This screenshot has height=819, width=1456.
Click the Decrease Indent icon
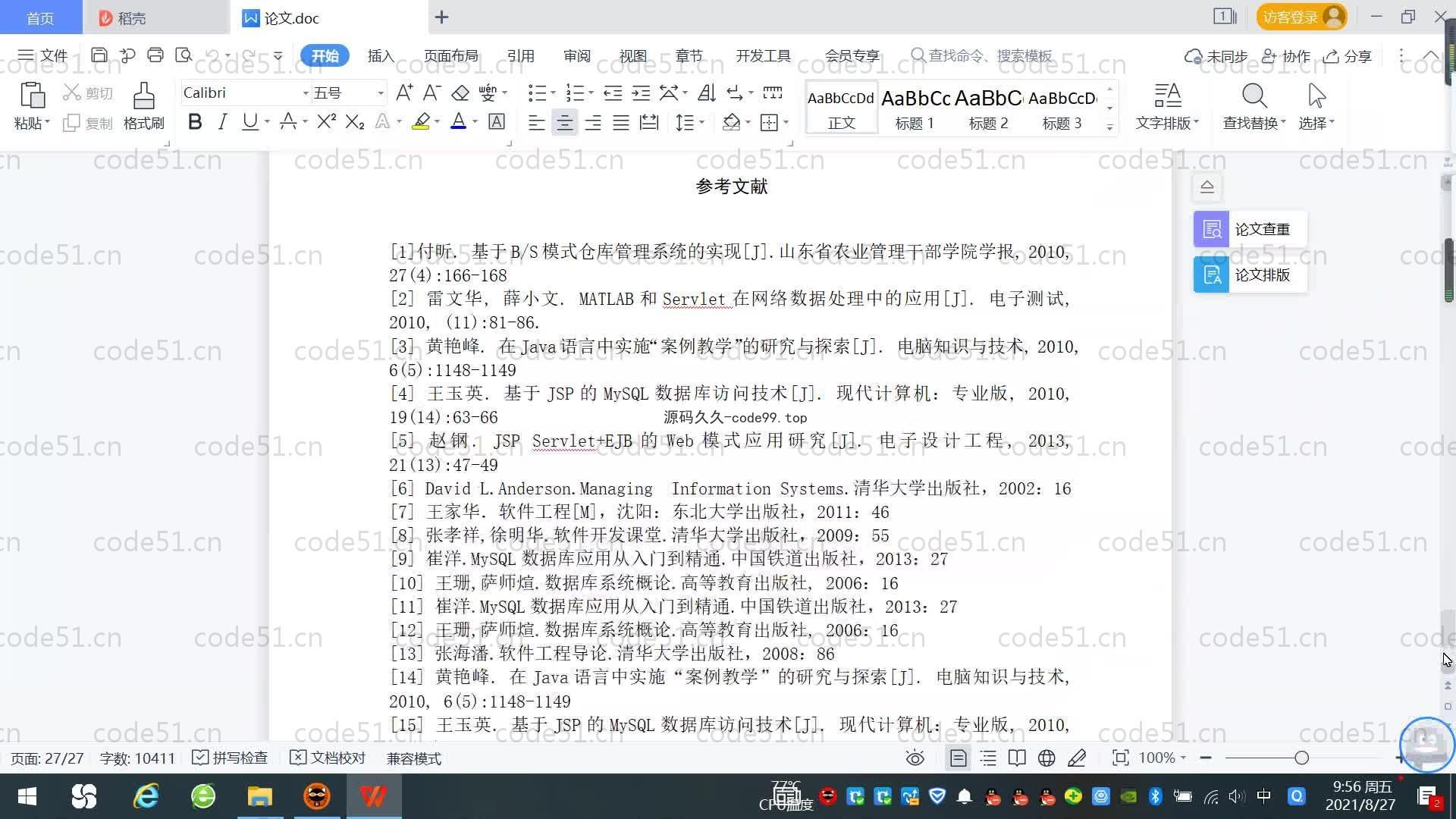tap(613, 93)
